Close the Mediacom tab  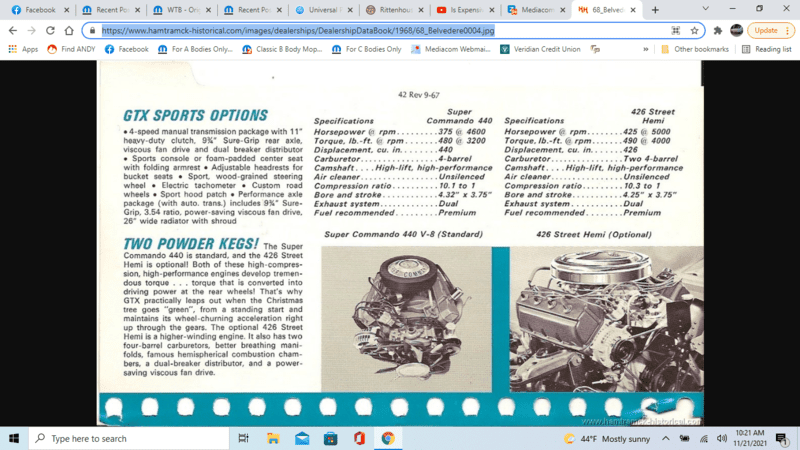click(562, 10)
